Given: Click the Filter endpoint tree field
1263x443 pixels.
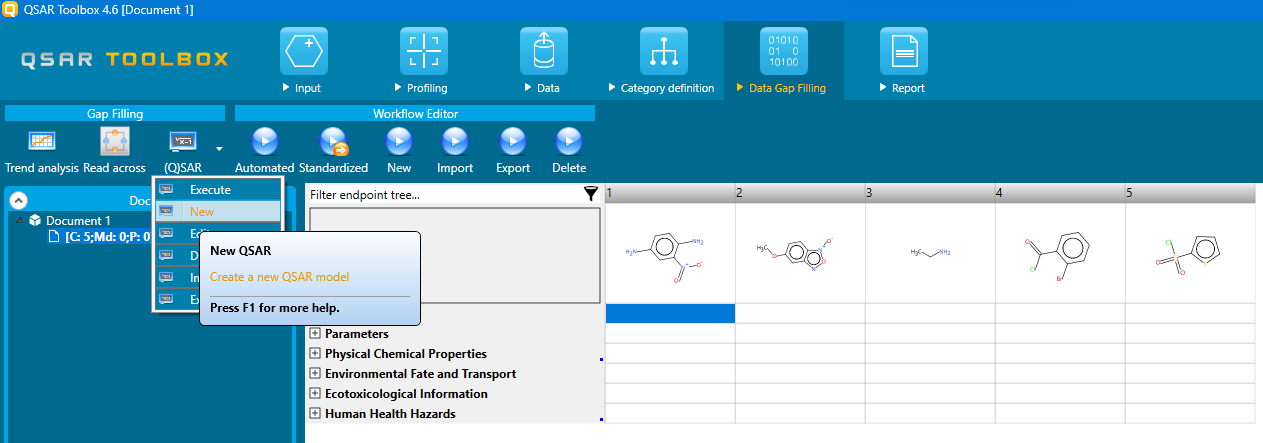Looking at the screenshot, I should coord(445,195).
